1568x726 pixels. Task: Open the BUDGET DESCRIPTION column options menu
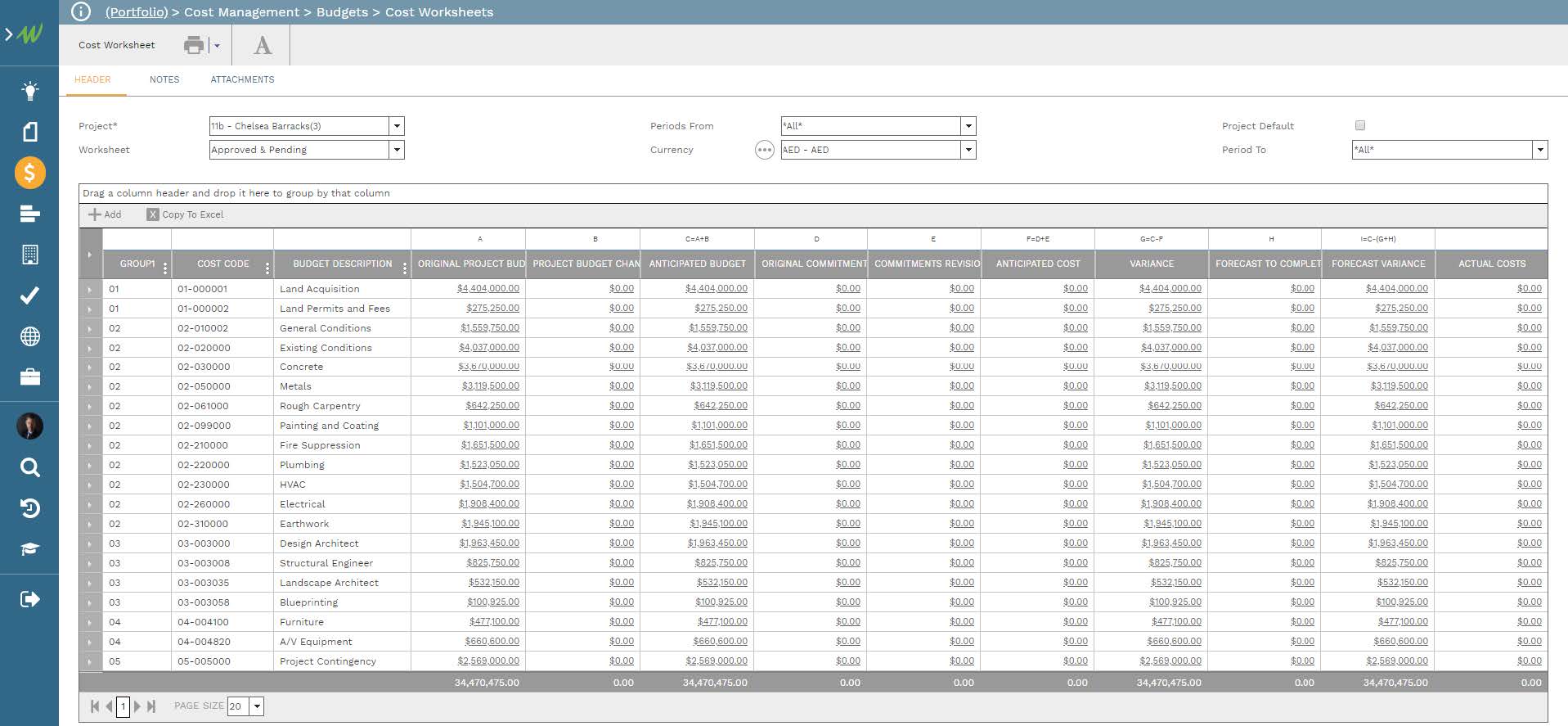pos(405,268)
